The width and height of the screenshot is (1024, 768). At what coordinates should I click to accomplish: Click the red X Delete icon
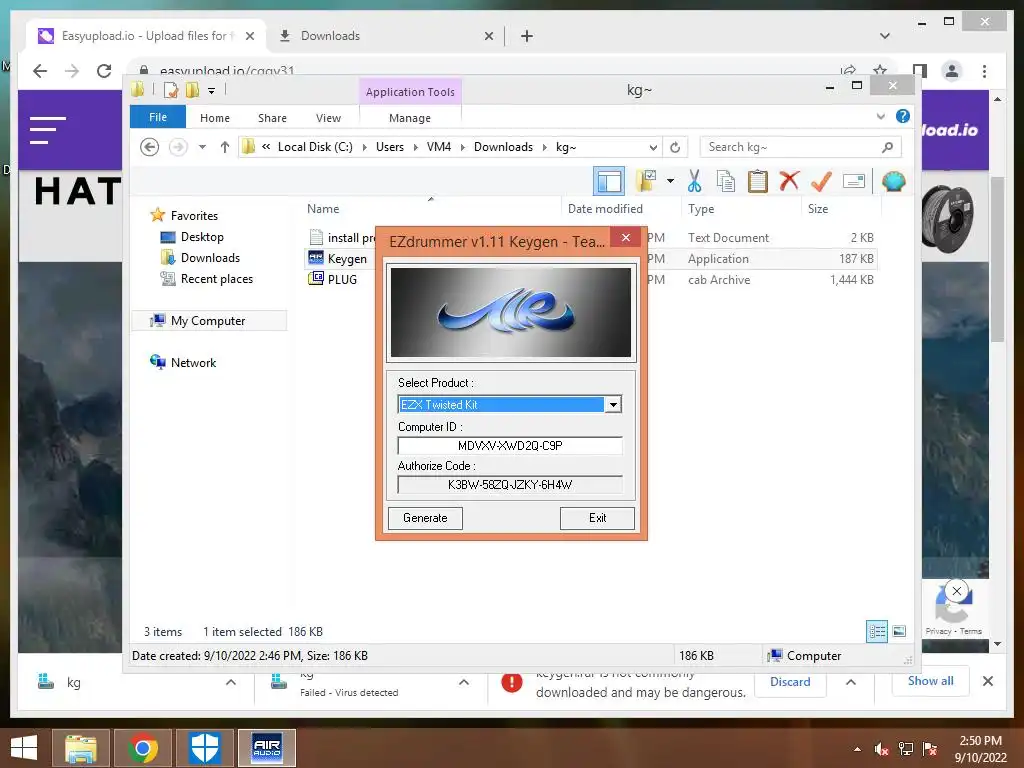(x=789, y=180)
